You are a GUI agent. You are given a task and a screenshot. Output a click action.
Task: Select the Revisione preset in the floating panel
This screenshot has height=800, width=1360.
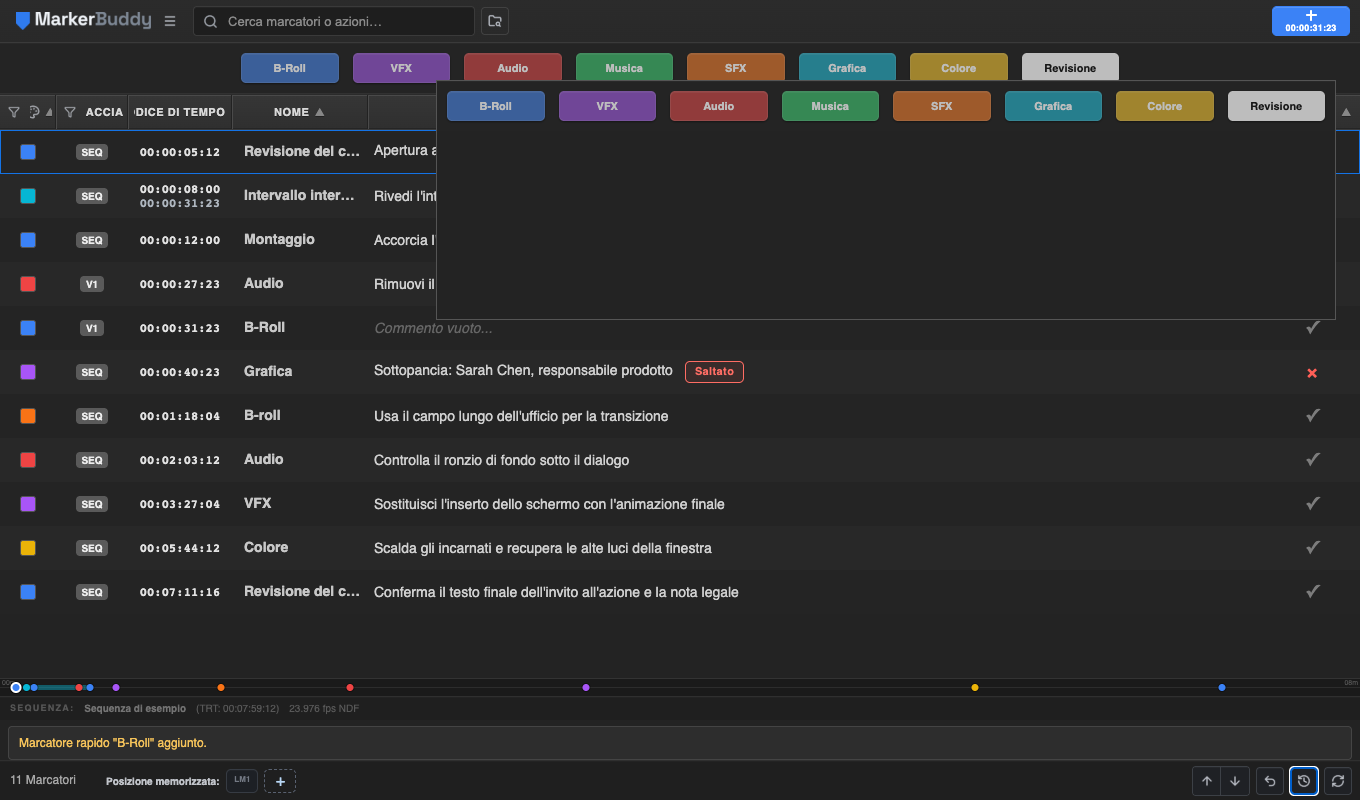coord(1276,106)
